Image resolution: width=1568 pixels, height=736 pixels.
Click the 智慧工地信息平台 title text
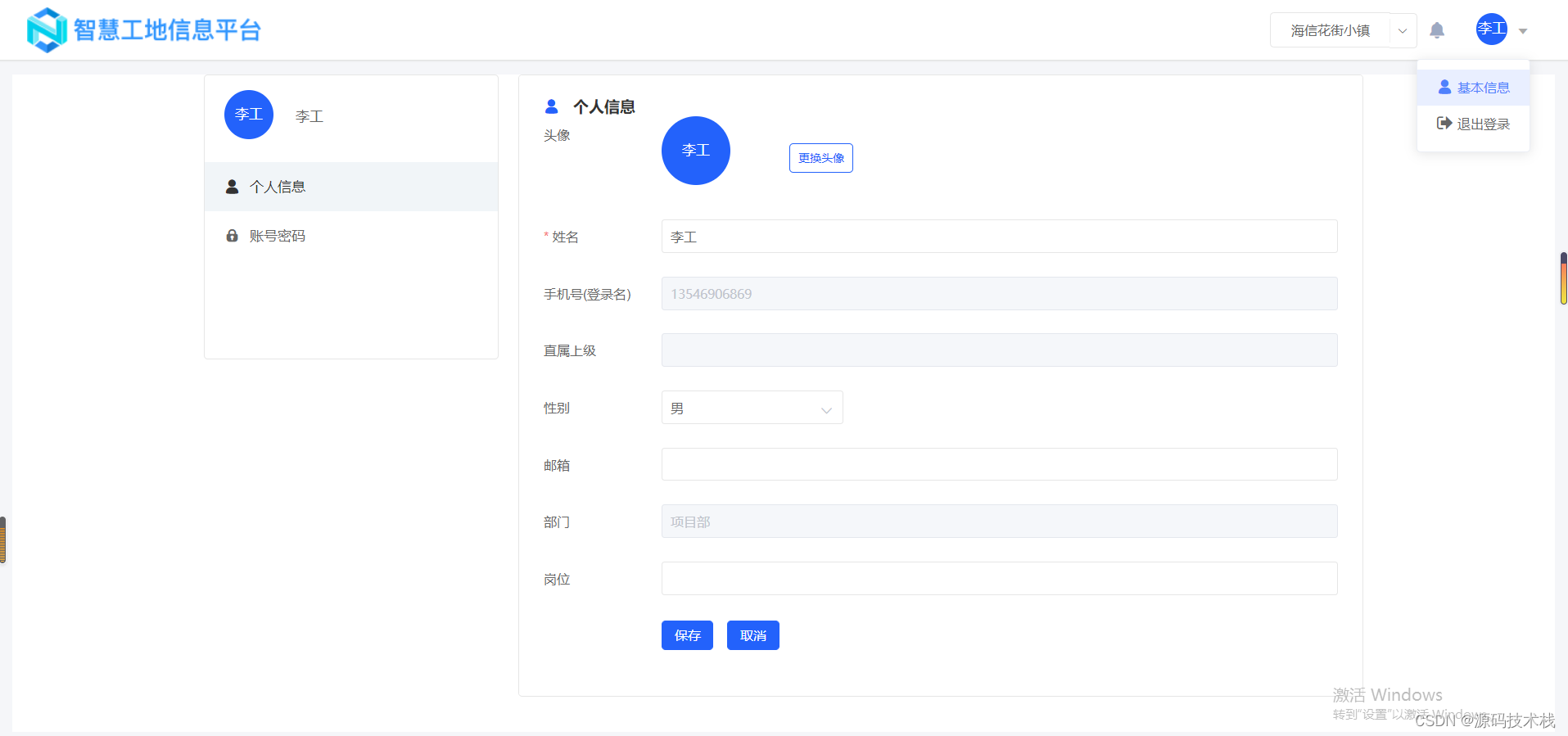[x=167, y=30]
